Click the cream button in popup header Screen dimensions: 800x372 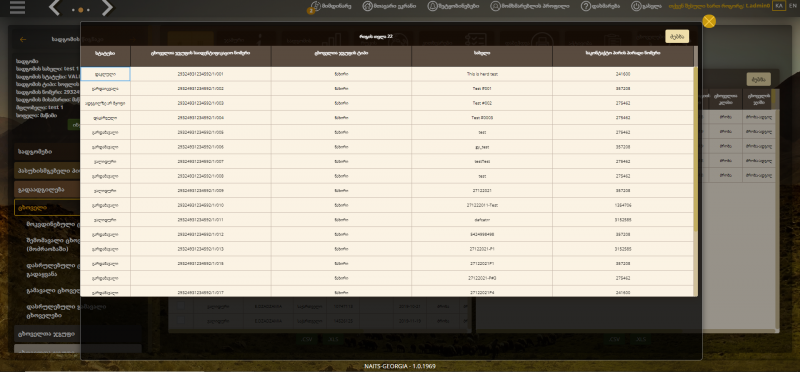tap(677, 36)
